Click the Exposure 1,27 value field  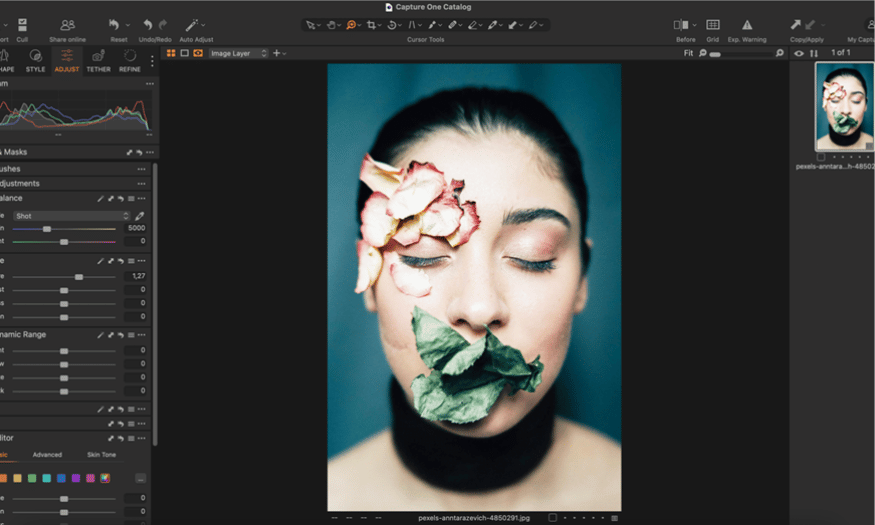click(x=136, y=276)
